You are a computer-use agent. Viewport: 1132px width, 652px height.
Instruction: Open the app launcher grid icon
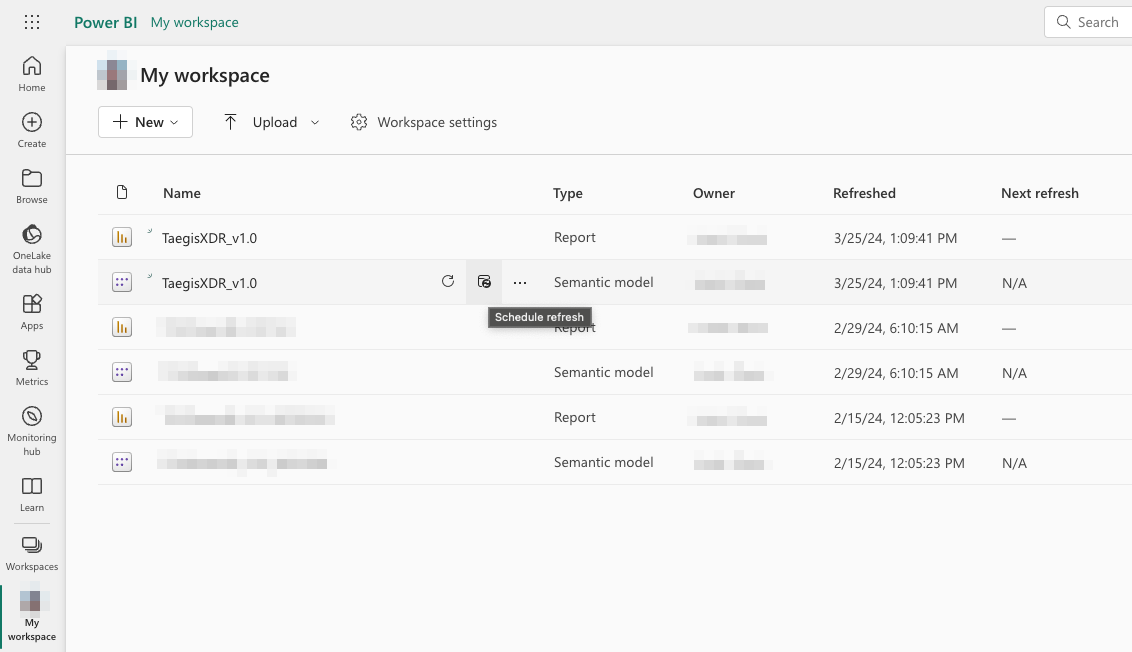coord(32,22)
